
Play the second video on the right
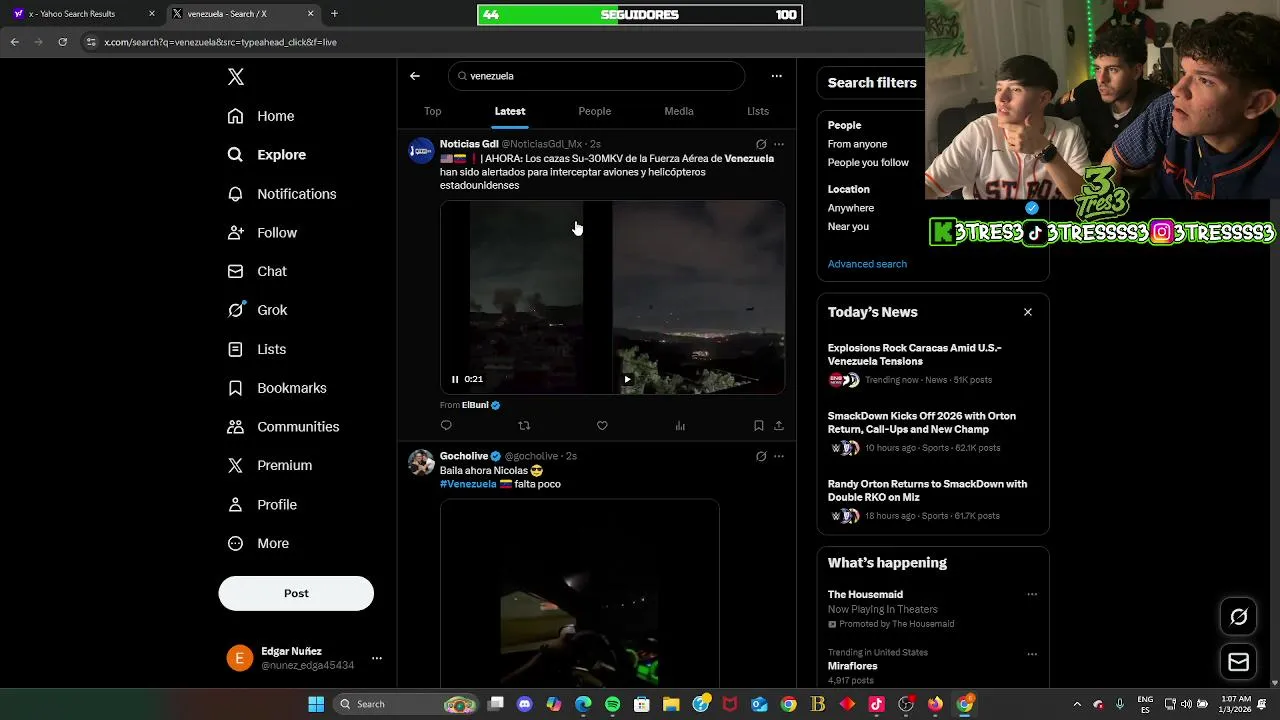pos(627,379)
